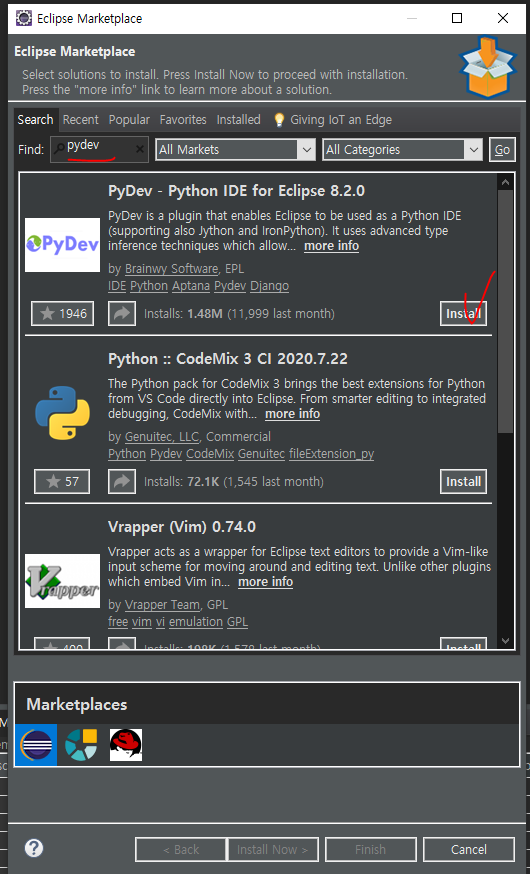Click the emulation tag link
Image resolution: width=530 pixels, height=874 pixels.
pyautogui.click(x=196, y=621)
